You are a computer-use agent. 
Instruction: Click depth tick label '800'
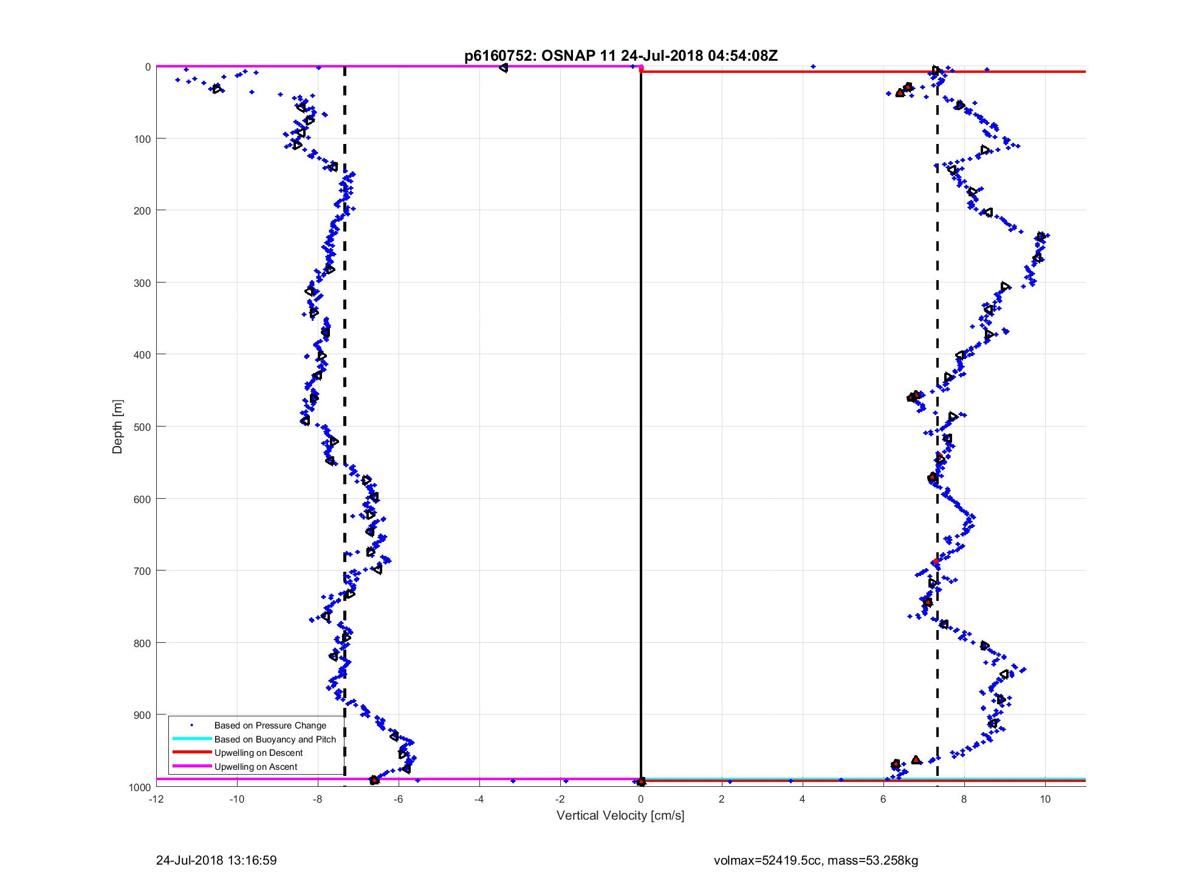(x=141, y=642)
